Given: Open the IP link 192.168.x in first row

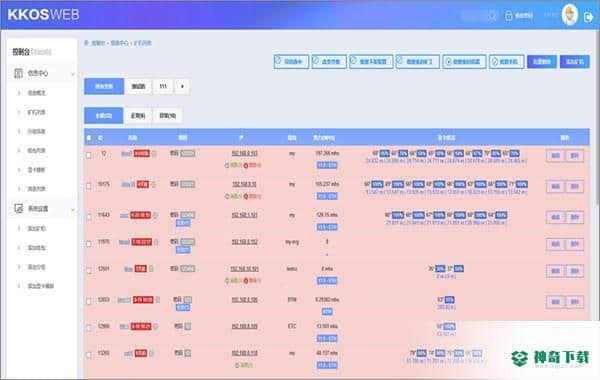Looking at the screenshot, I should tap(245, 153).
